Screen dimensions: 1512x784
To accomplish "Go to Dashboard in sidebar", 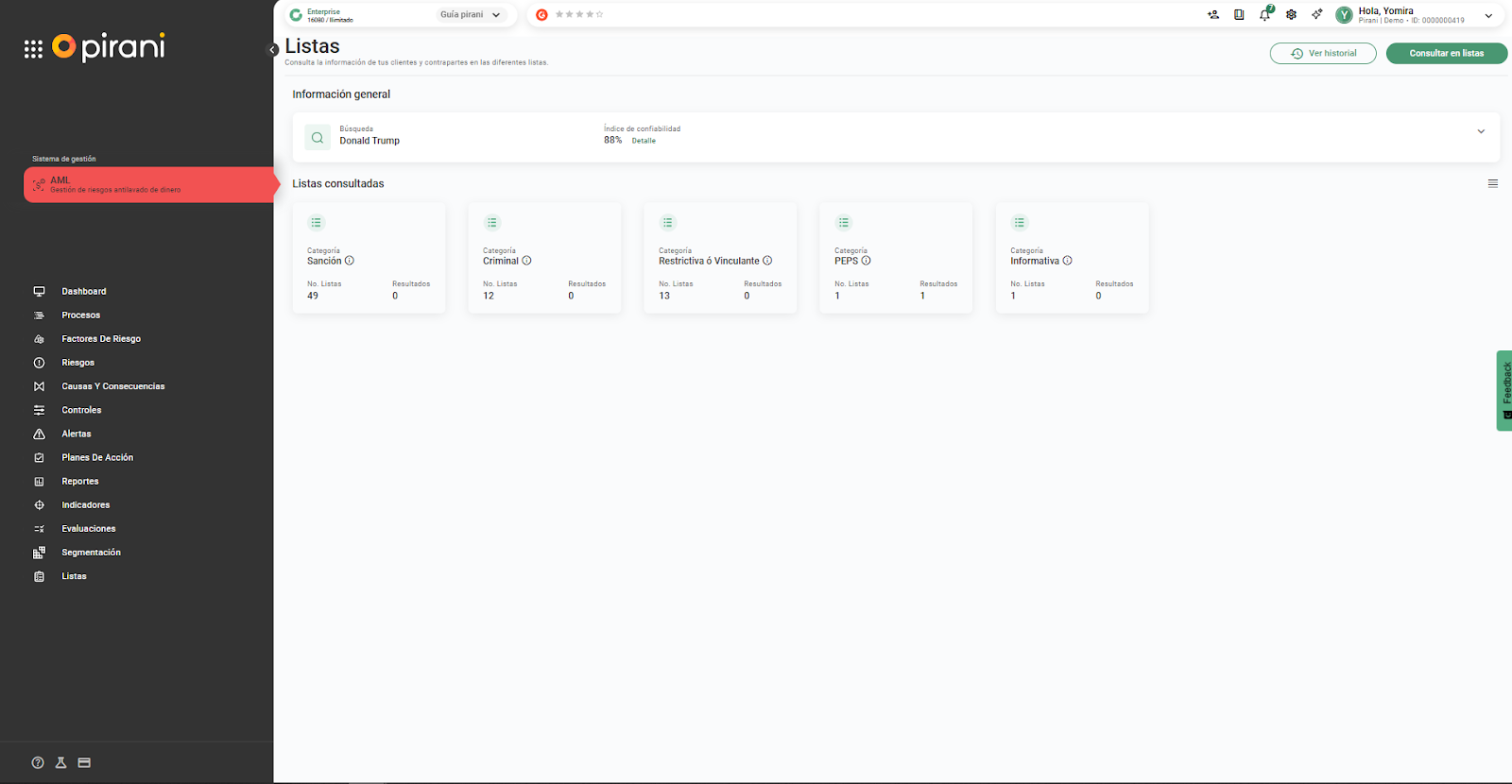I will [83, 292].
